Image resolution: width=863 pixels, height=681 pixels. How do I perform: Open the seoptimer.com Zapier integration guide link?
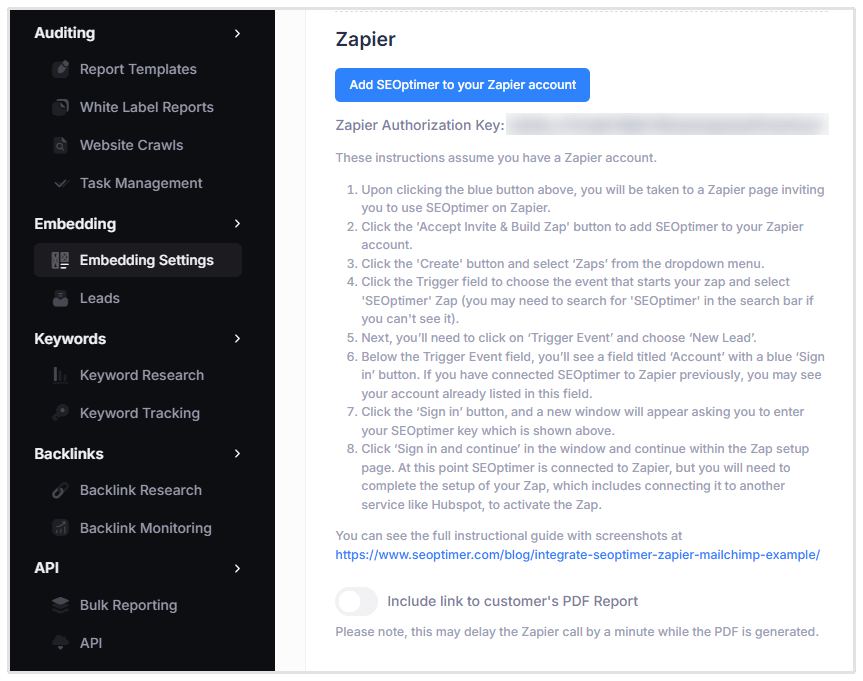pyautogui.click(x=579, y=554)
